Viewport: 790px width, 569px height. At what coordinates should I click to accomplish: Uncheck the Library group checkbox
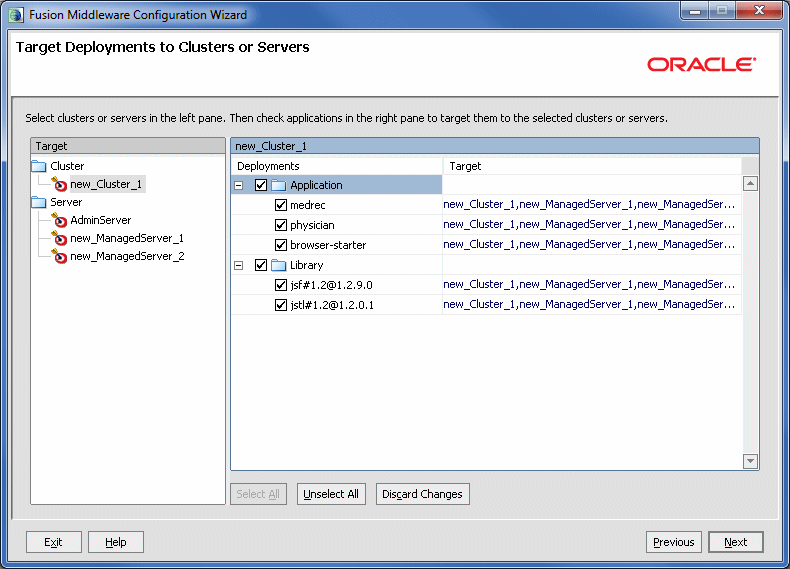(260, 265)
